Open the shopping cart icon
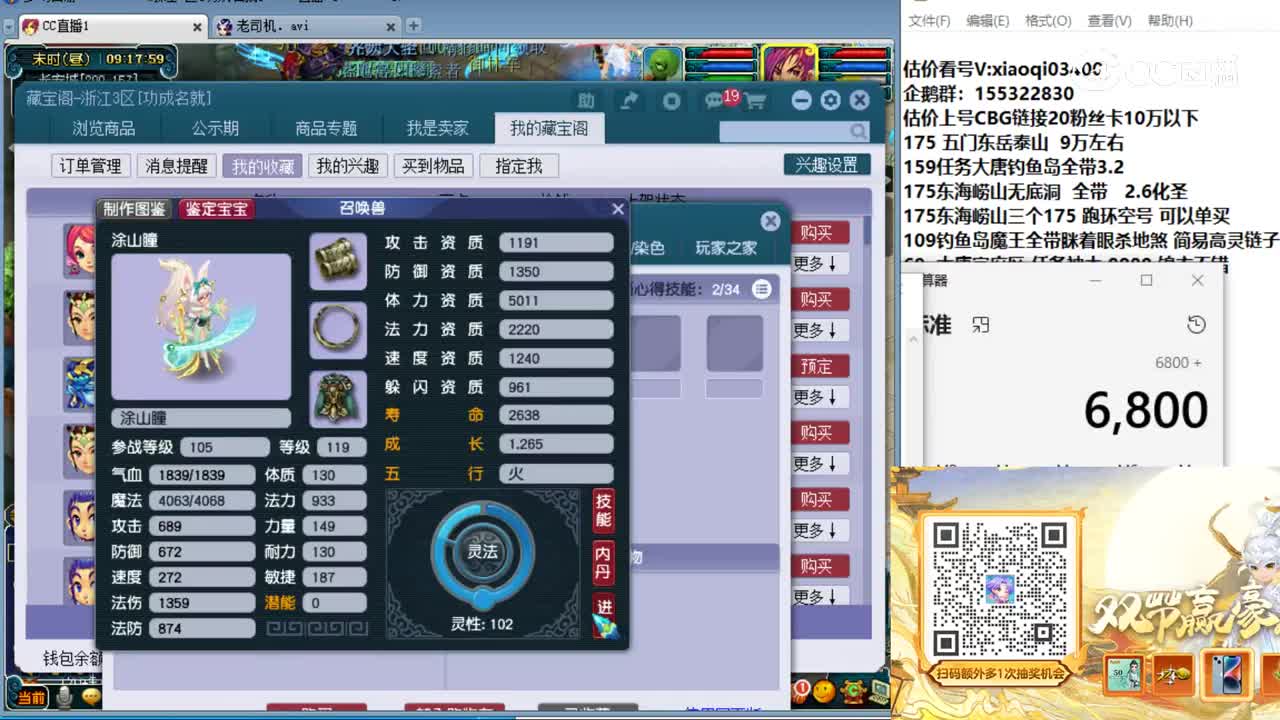The height and width of the screenshot is (720, 1280). pos(755,101)
